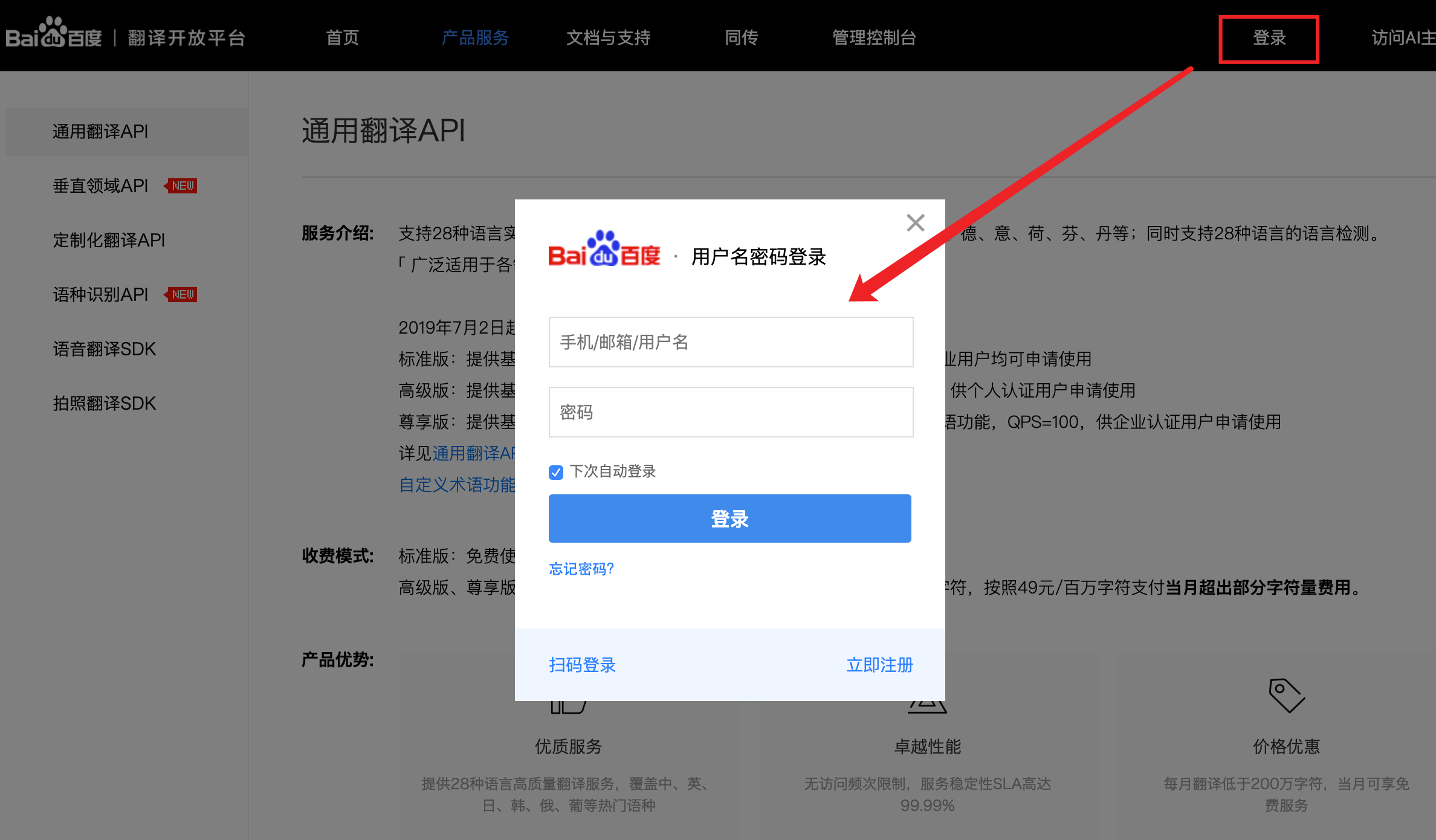Click the price tag icon above 价格优惠
Image resolution: width=1436 pixels, height=840 pixels.
point(1287,695)
